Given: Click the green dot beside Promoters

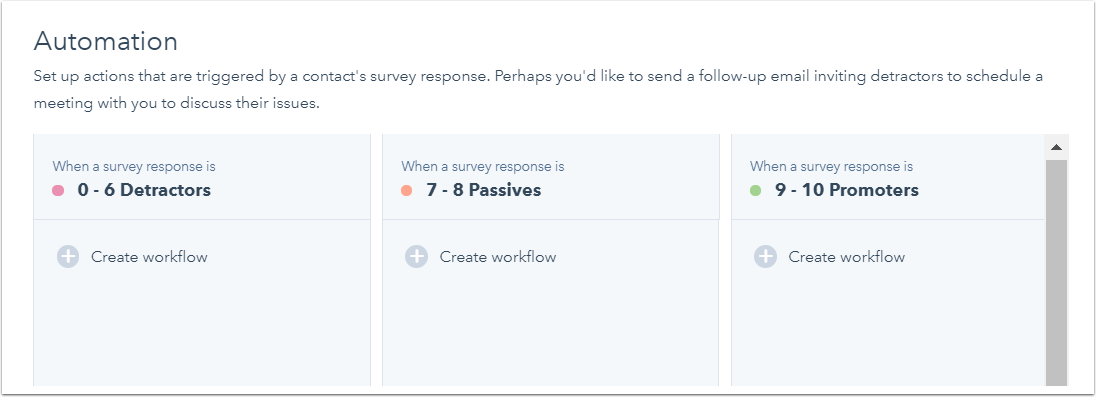Looking at the screenshot, I should tap(756, 190).
